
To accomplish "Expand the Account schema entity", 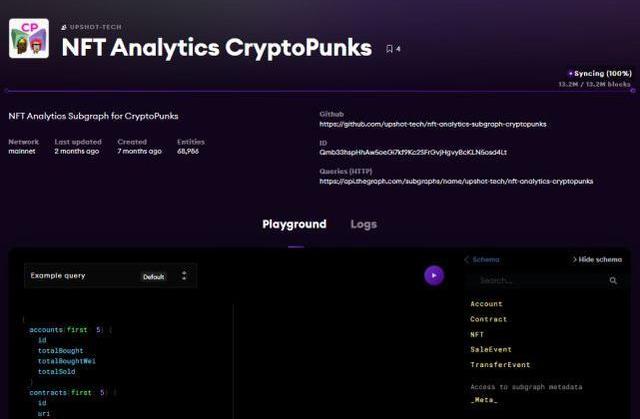I will click(x=486, y=304).
